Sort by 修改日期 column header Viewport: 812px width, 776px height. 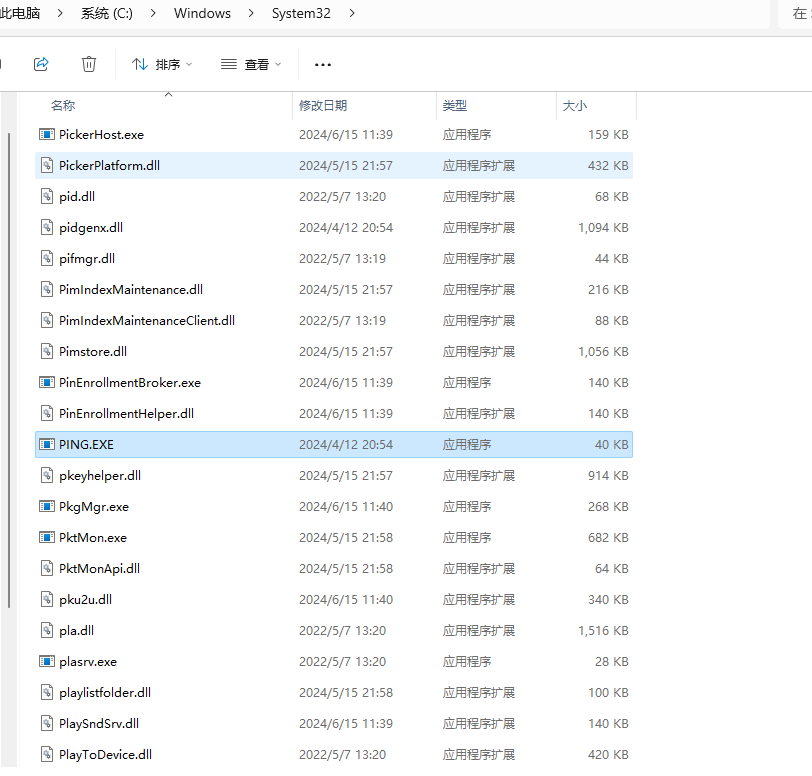click(x=323, y=106)
